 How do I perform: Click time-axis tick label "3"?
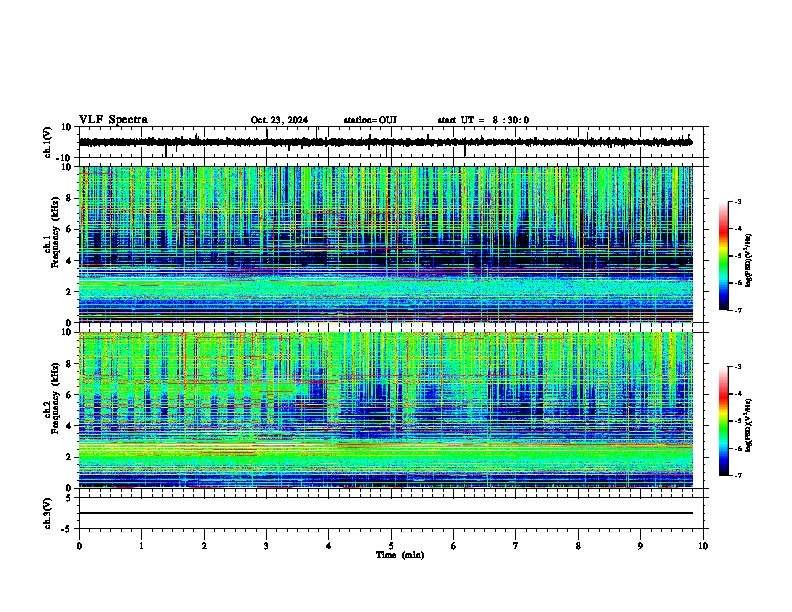pos(266,546)
